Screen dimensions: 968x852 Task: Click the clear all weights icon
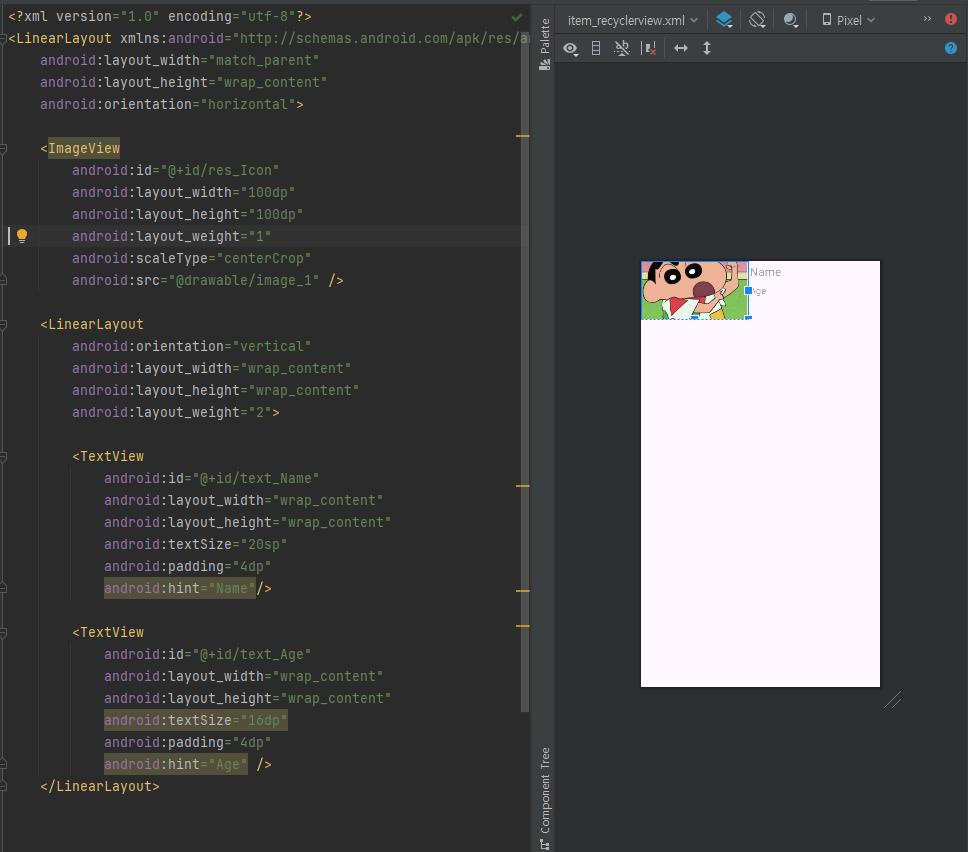648,48
